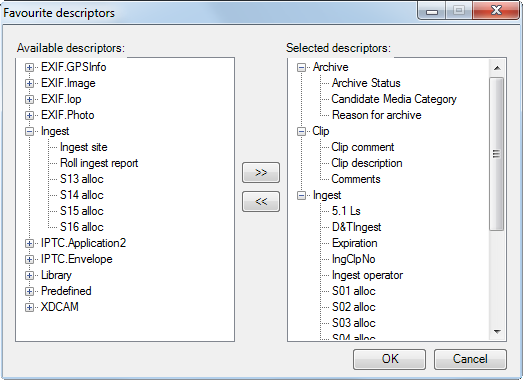Select 'Candidate Media Category' descriptor
This screenshot has height=380, width=523.
tap(394, 99)
